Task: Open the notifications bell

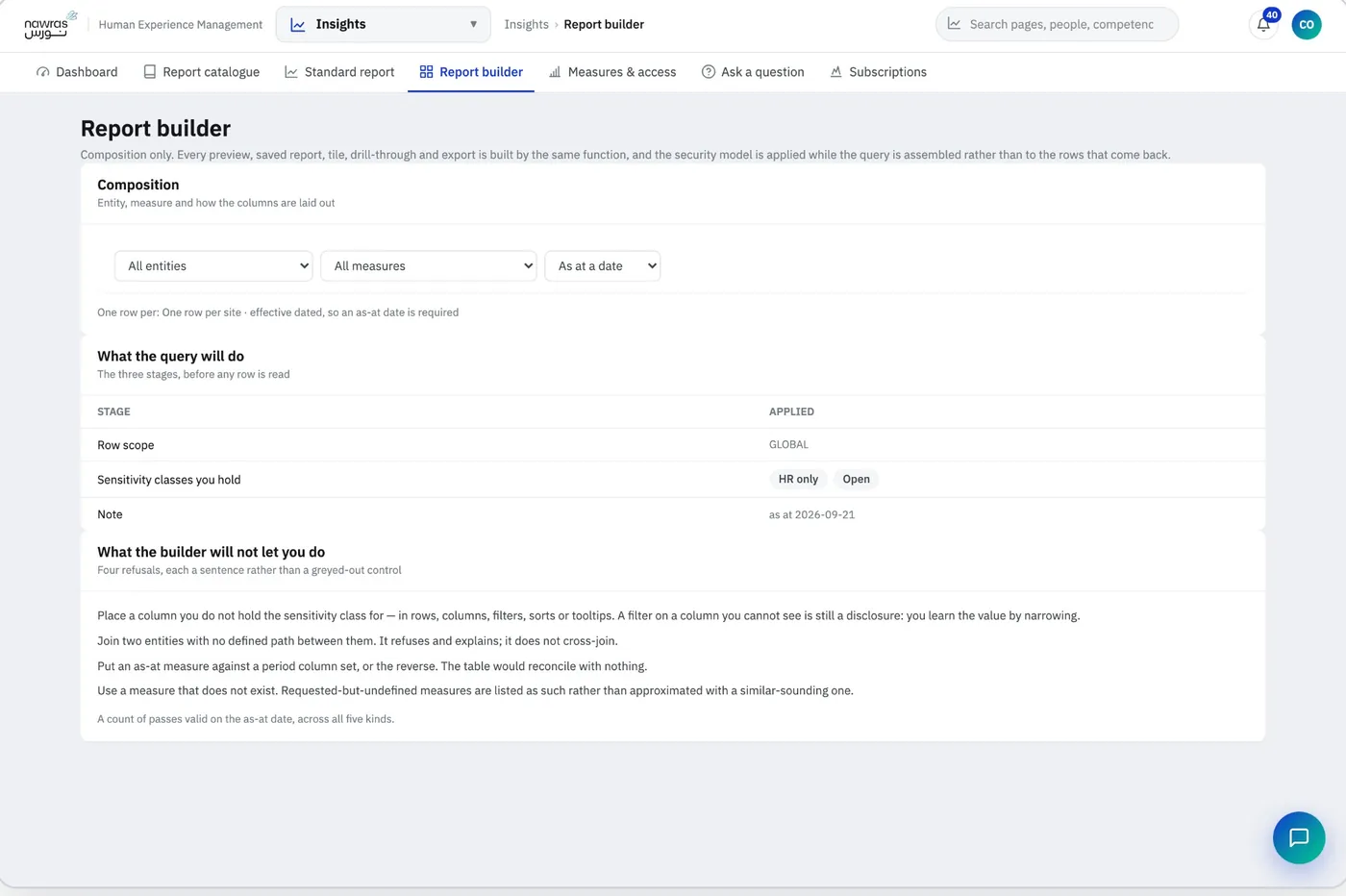Action: [x=1263, y=25]
